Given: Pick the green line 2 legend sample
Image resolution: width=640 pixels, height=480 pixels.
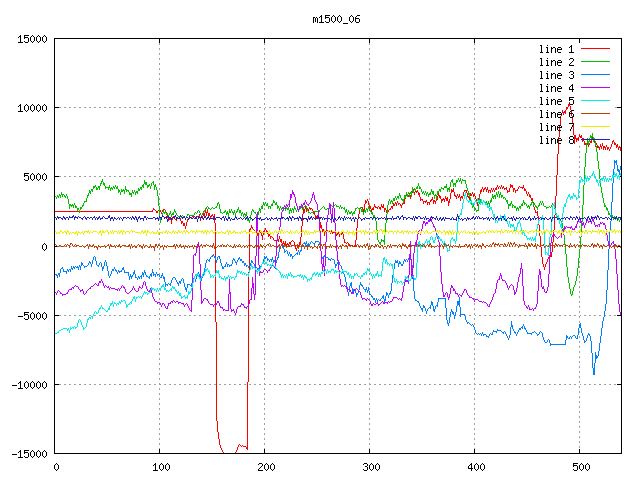Looking at the screenshot, I should 595,62.
